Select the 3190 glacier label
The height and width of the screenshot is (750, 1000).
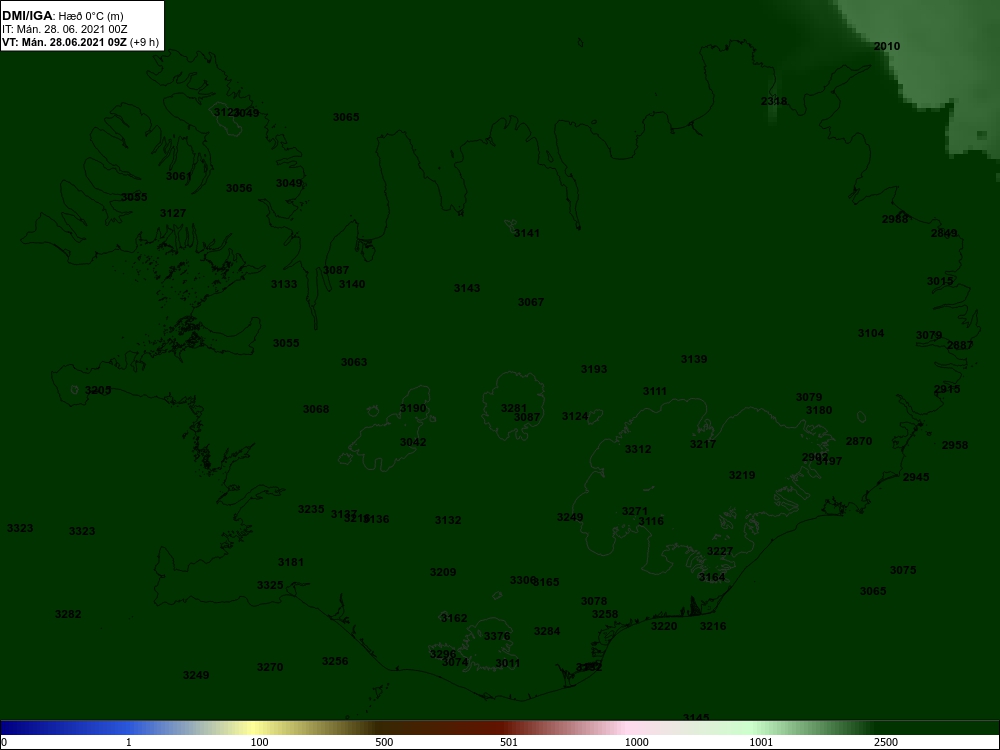[x=413, y=408]
